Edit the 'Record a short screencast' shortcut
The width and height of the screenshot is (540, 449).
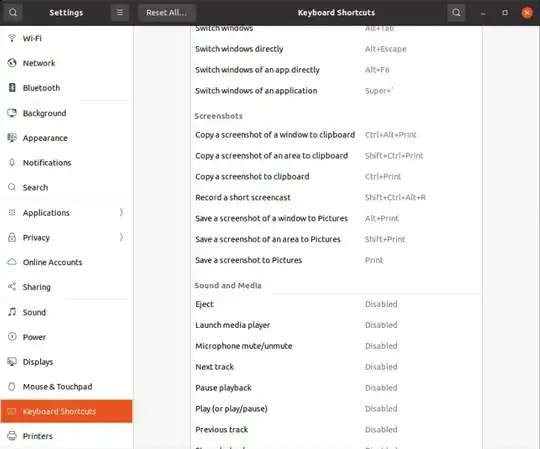[x=336, y=198]
